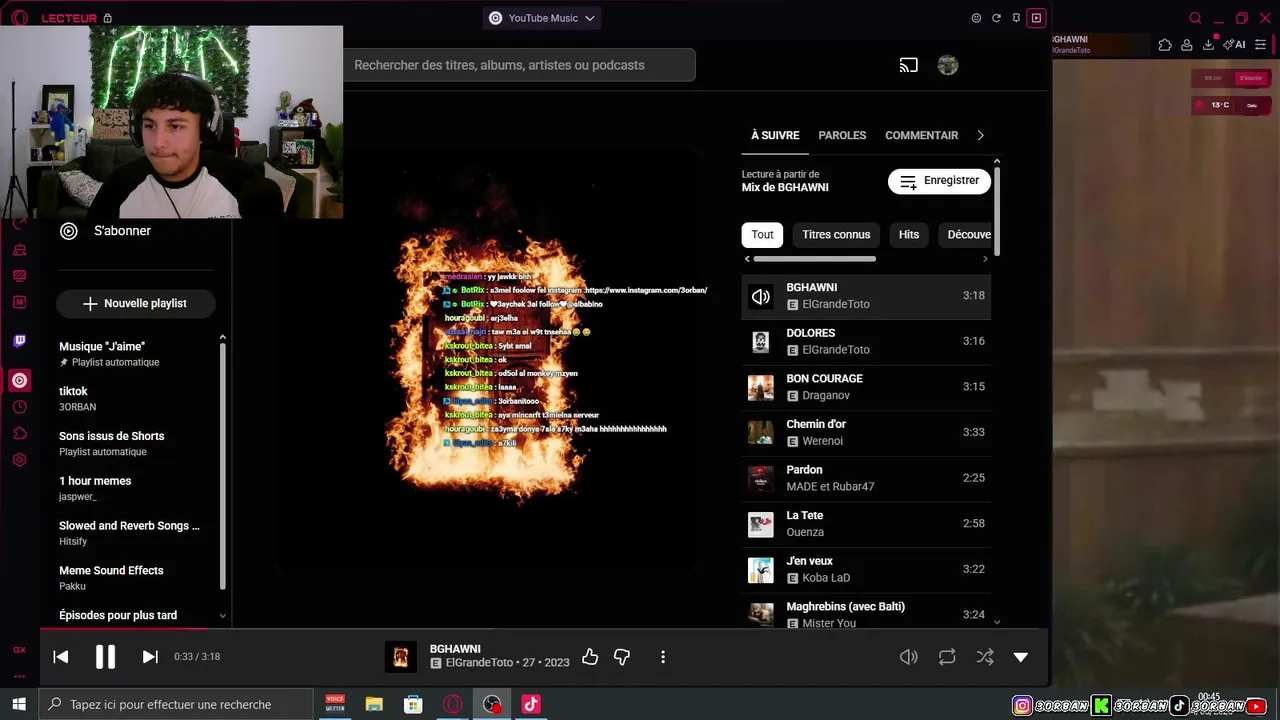Select the Pardon track in the queue
Image resolution: width=1280 pixels, height=720 pixels.
866,479
